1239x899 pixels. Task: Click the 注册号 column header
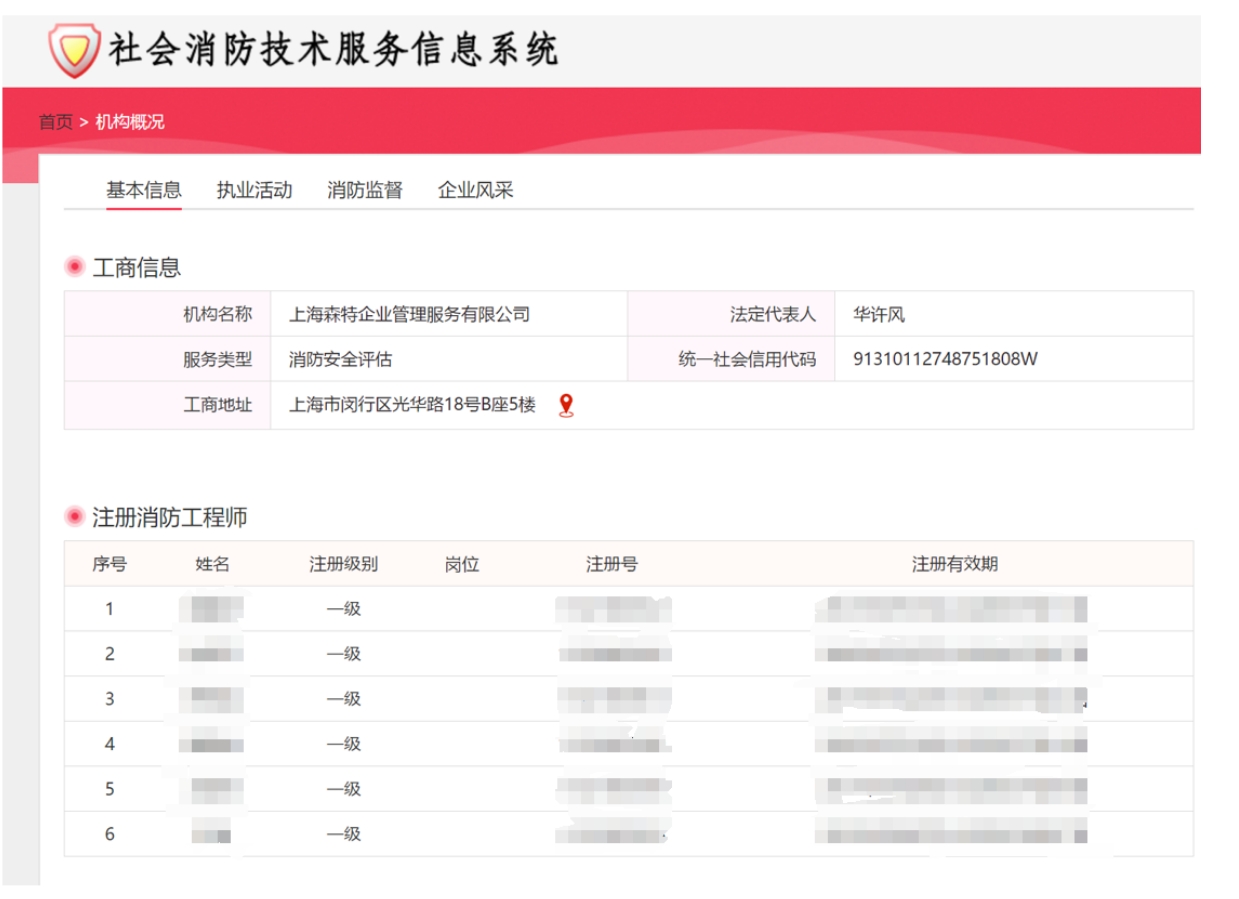[x=611, y=564]
